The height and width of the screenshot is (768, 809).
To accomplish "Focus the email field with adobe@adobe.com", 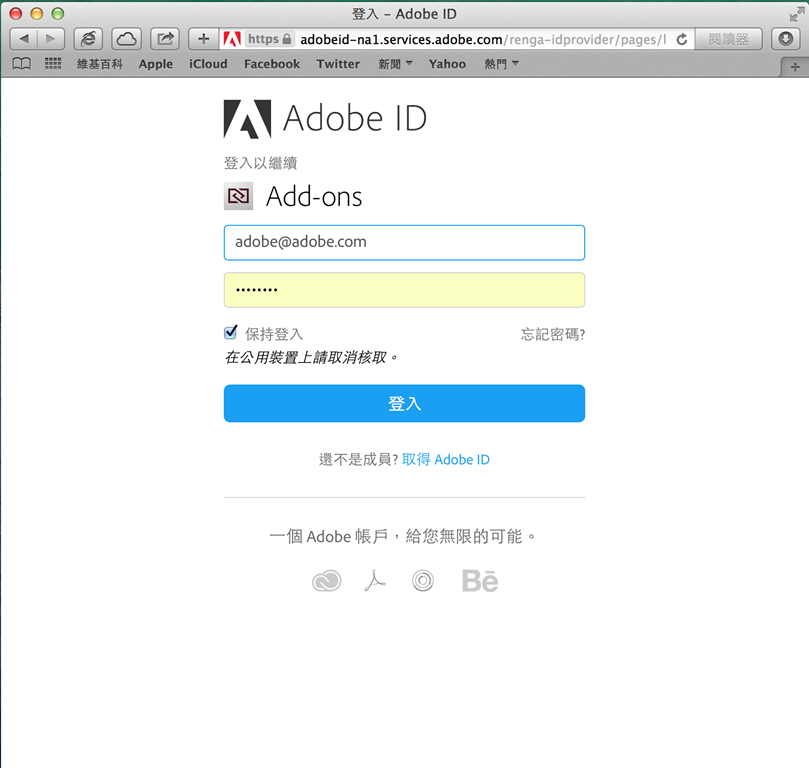I will click(x=404, y=242).
